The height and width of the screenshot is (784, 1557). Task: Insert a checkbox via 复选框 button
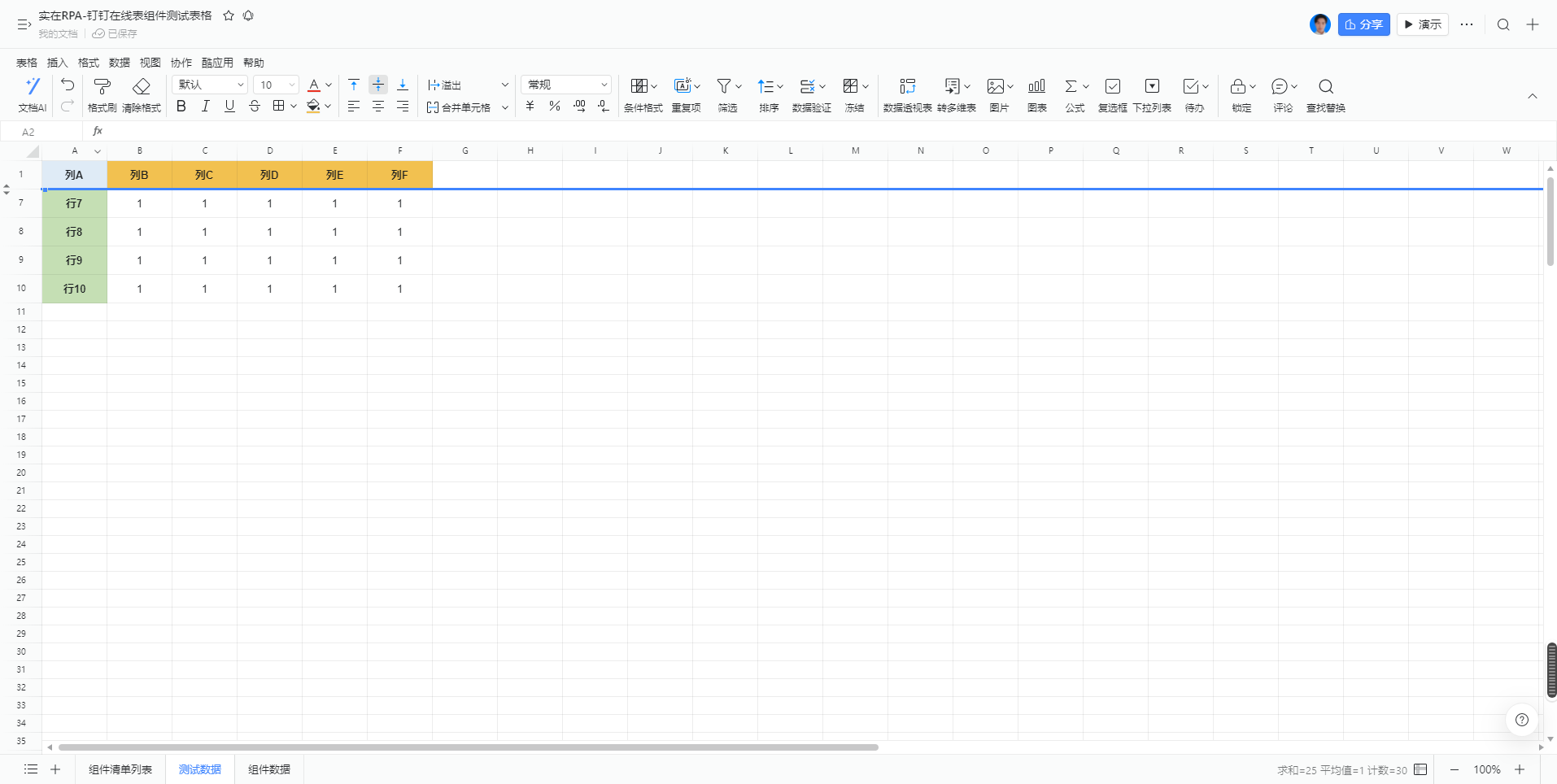click(1112, 87)
